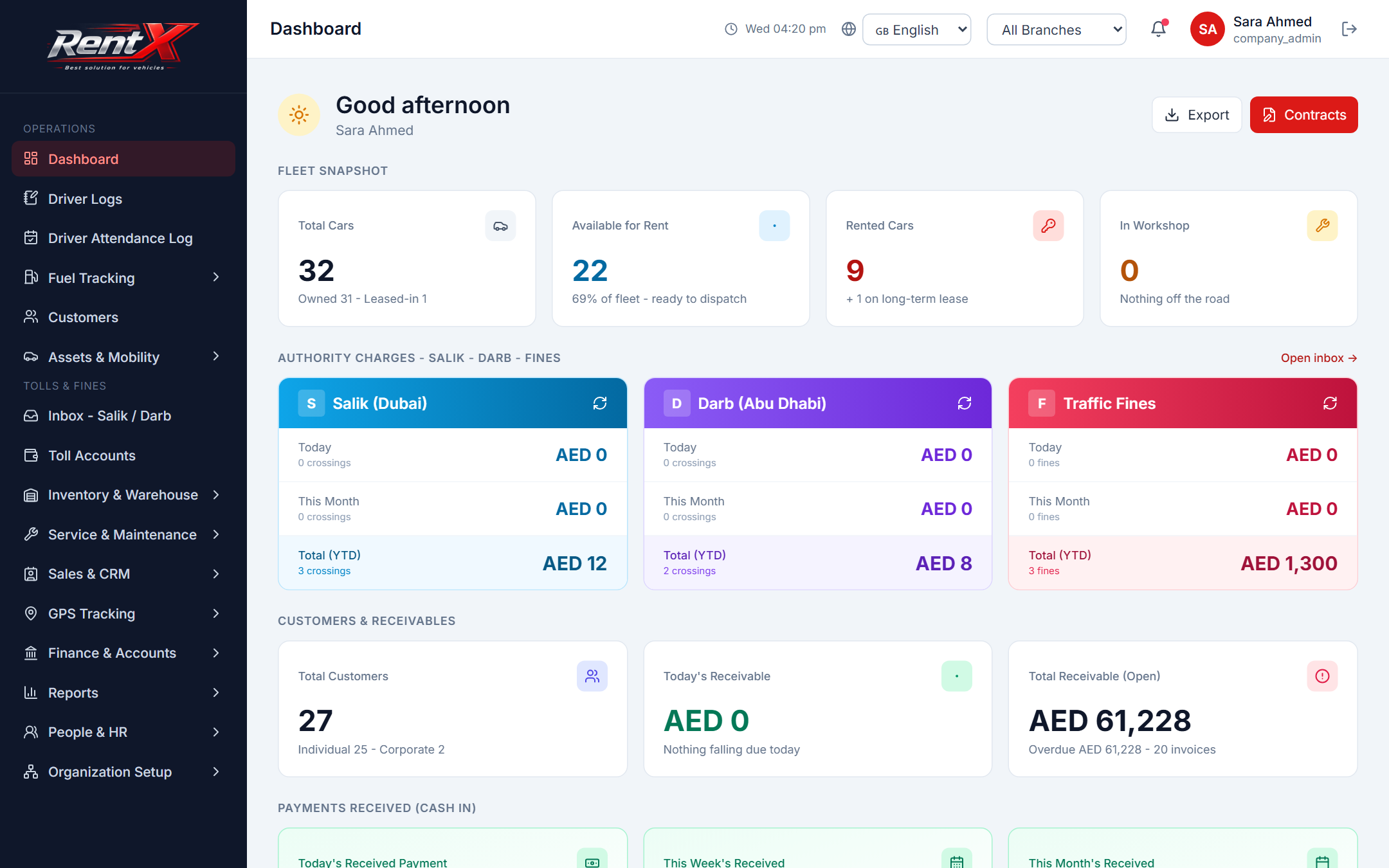Go to Customers page

123,317
